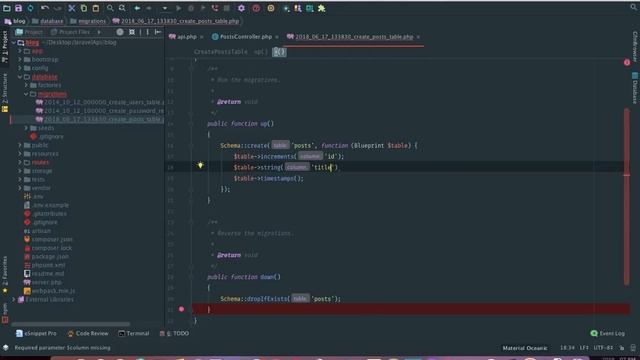
Task: Click the Redo toolbar icon
Action: pos(57,8)
